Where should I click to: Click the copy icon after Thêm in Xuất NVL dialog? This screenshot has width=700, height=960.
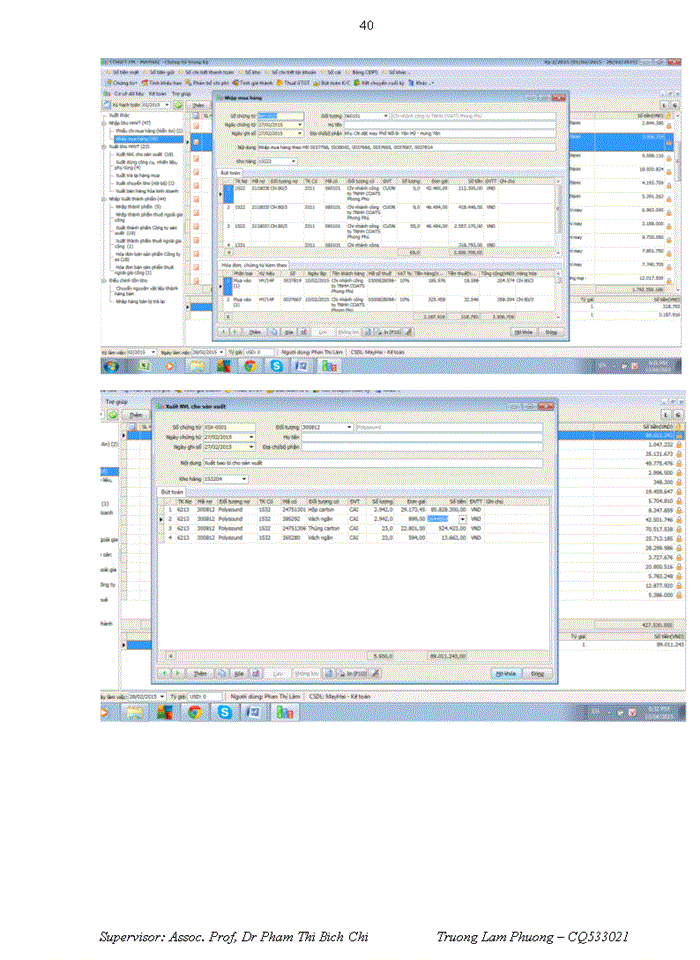222,673
